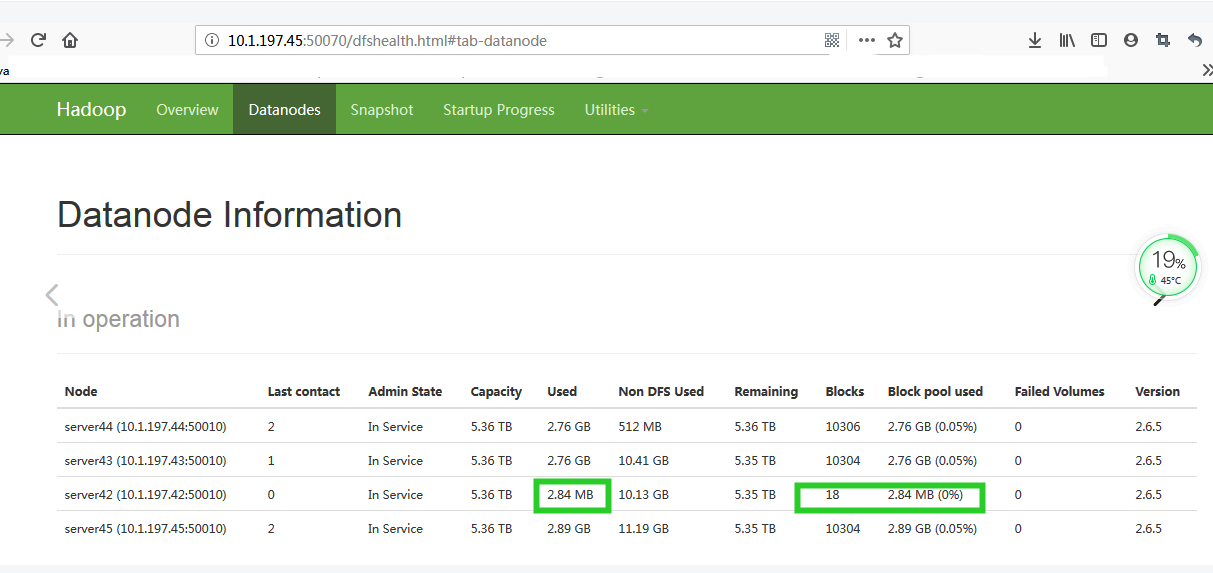Click the 10306 blocks value for server44

tap(843, 426)
